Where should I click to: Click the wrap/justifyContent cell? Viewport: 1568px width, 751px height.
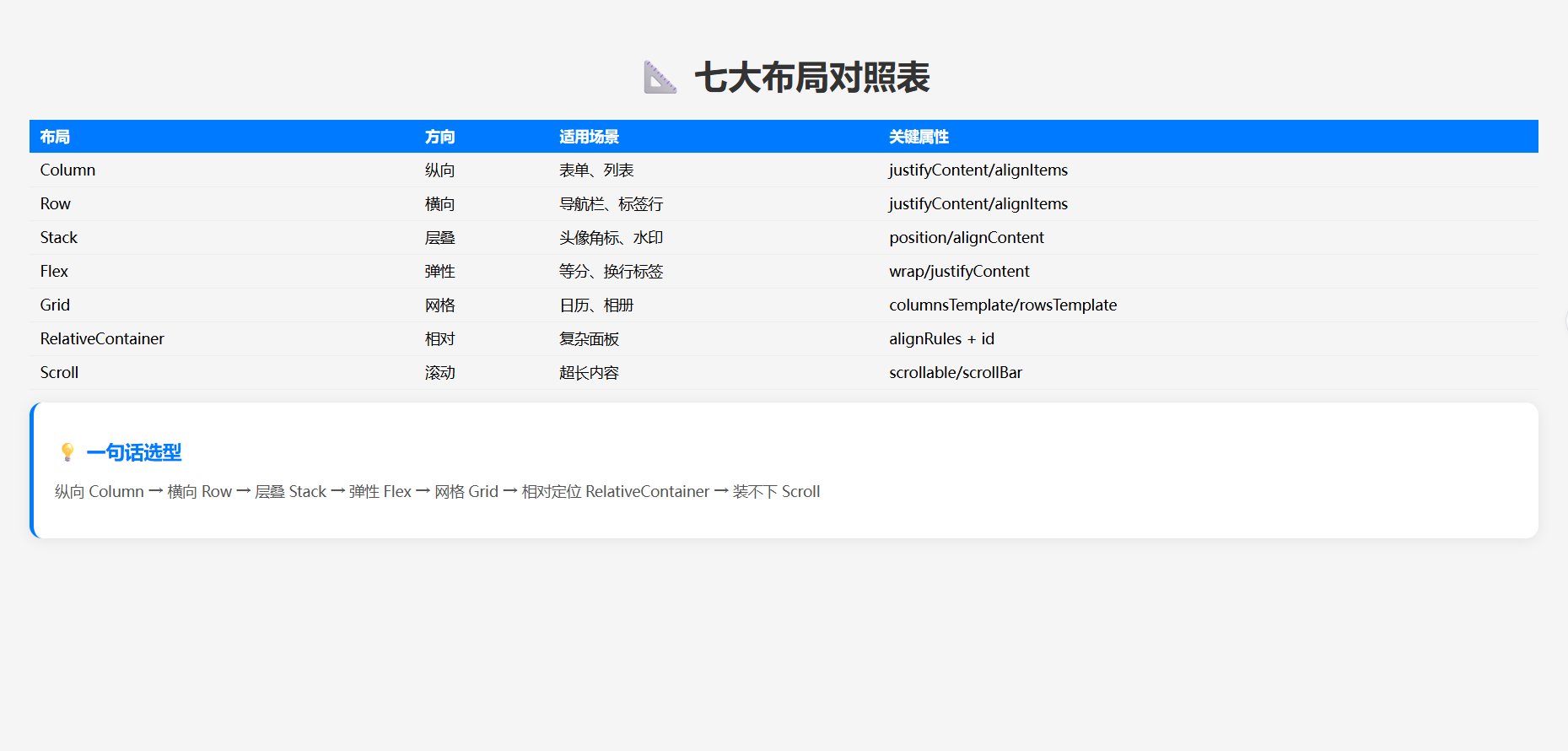click(959, 271)
